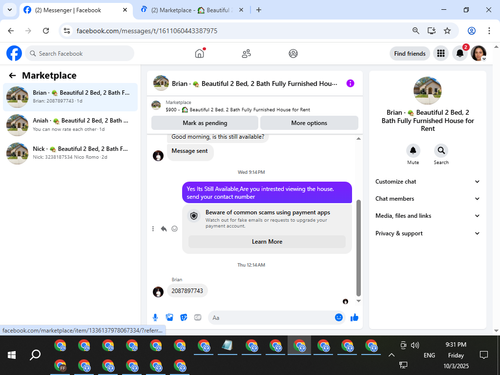Expand the Customize chat section
Image resolution: width=500 pixels, height=375 pixels.
pos(428,182)
